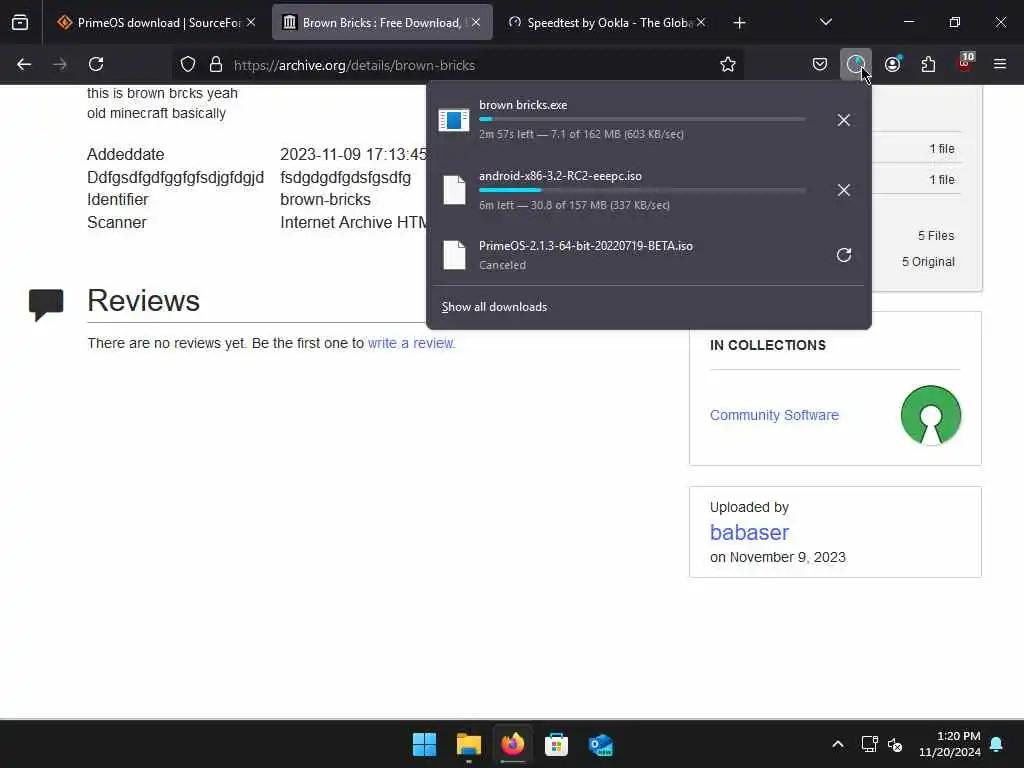Viewport: 1024px width, 768px height.
Task: Open the extensions puzzle icon
Action: coord(928,65)
